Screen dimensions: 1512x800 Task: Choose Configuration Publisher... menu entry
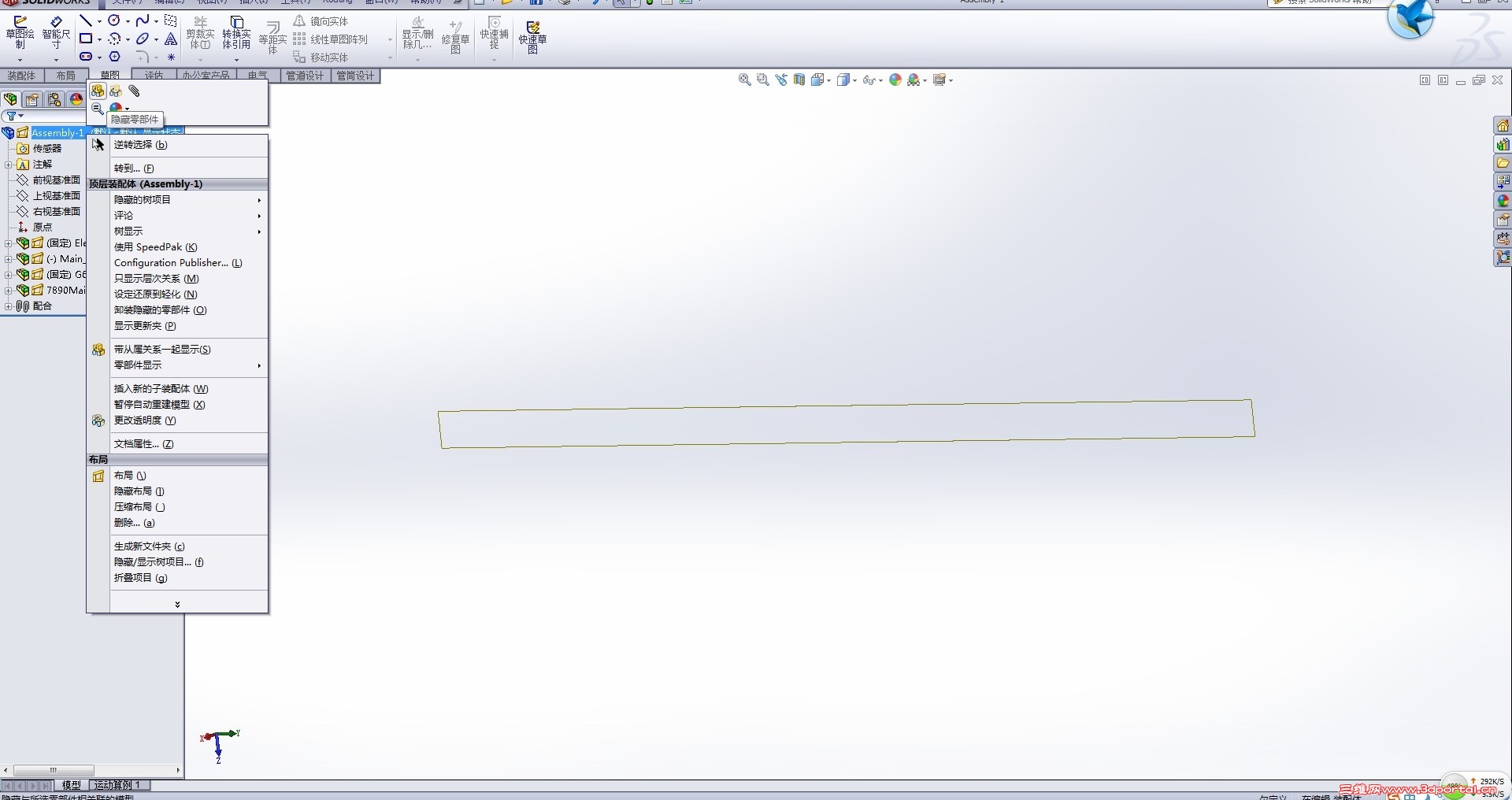coord(178,263)
